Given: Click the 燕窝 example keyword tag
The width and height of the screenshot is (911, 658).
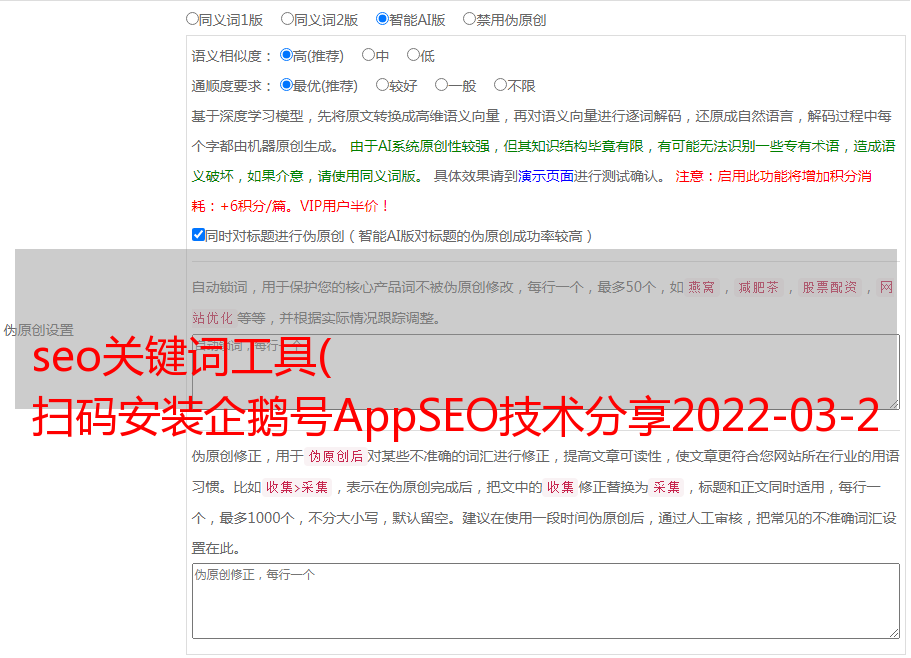Looking at the screenshot, I should coord(702,287).
